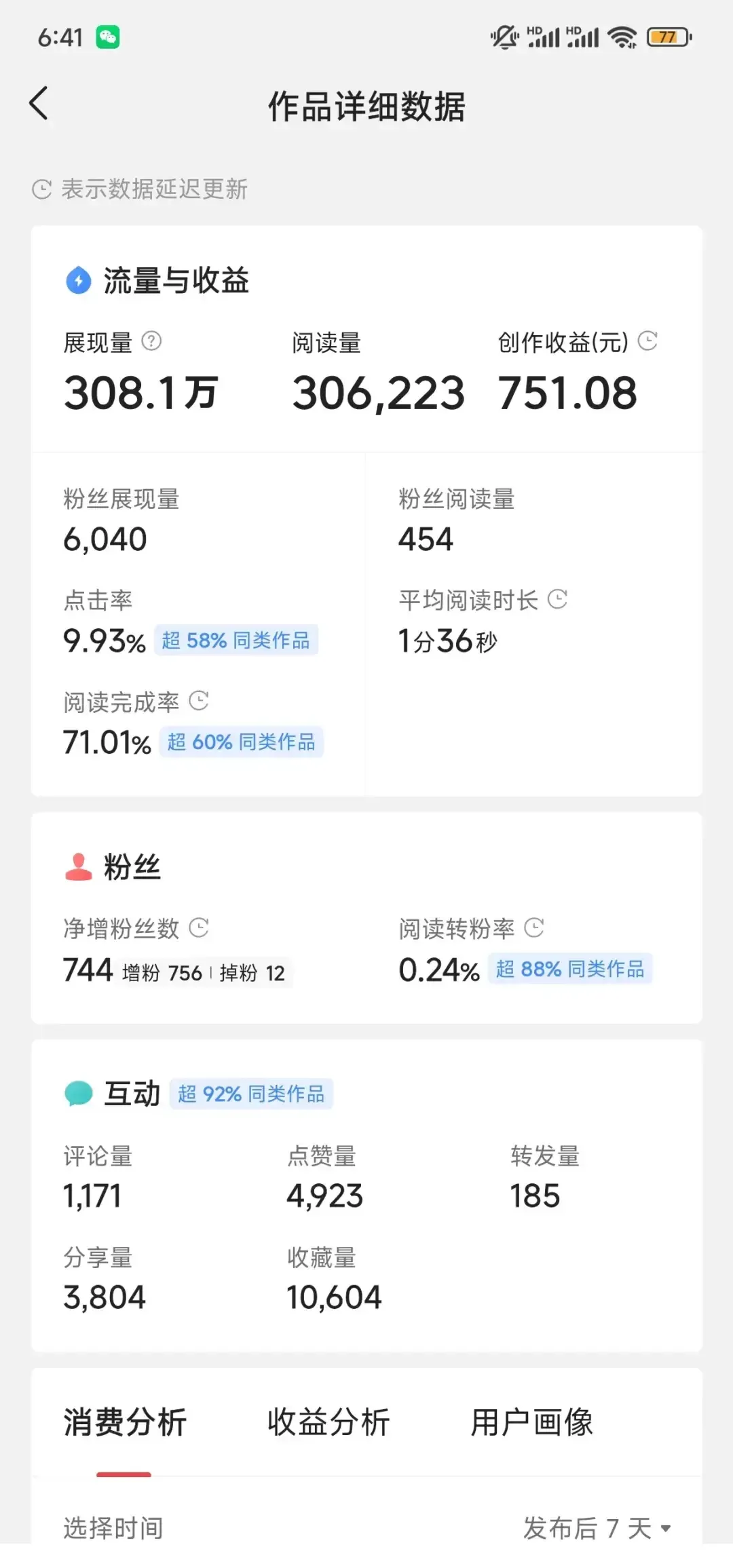Select the 消费分析 tab
The width and height of the screenshot is (733, 1568).
coord(125,1422)
